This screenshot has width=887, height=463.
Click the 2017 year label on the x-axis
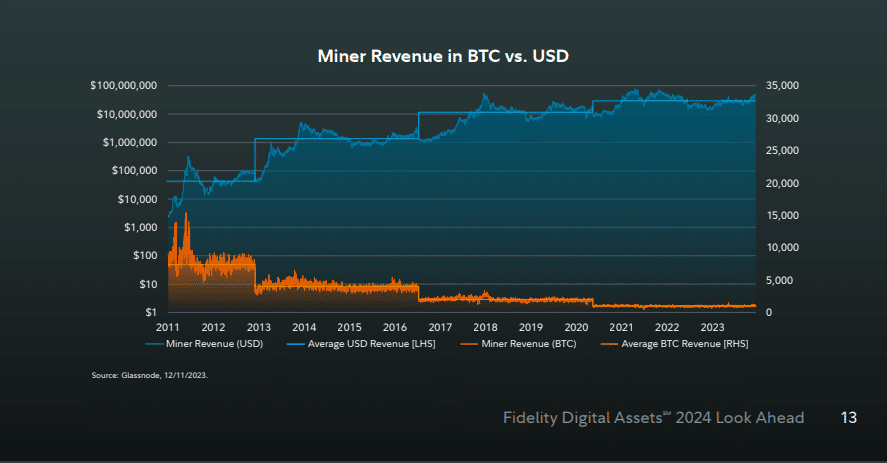[440, 327]
